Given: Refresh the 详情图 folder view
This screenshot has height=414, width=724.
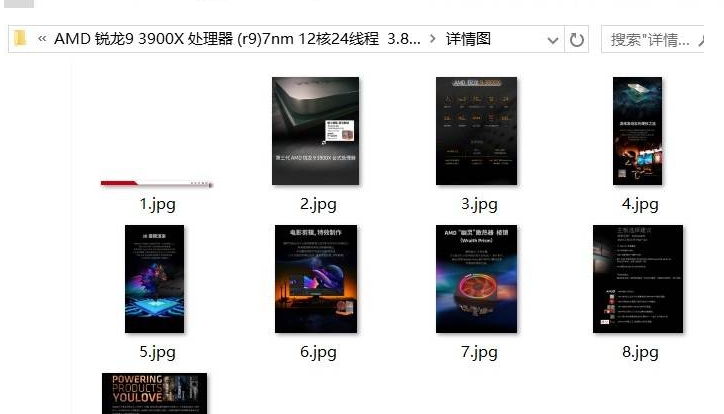Looking at the screenshot, I should coord(576,40).
